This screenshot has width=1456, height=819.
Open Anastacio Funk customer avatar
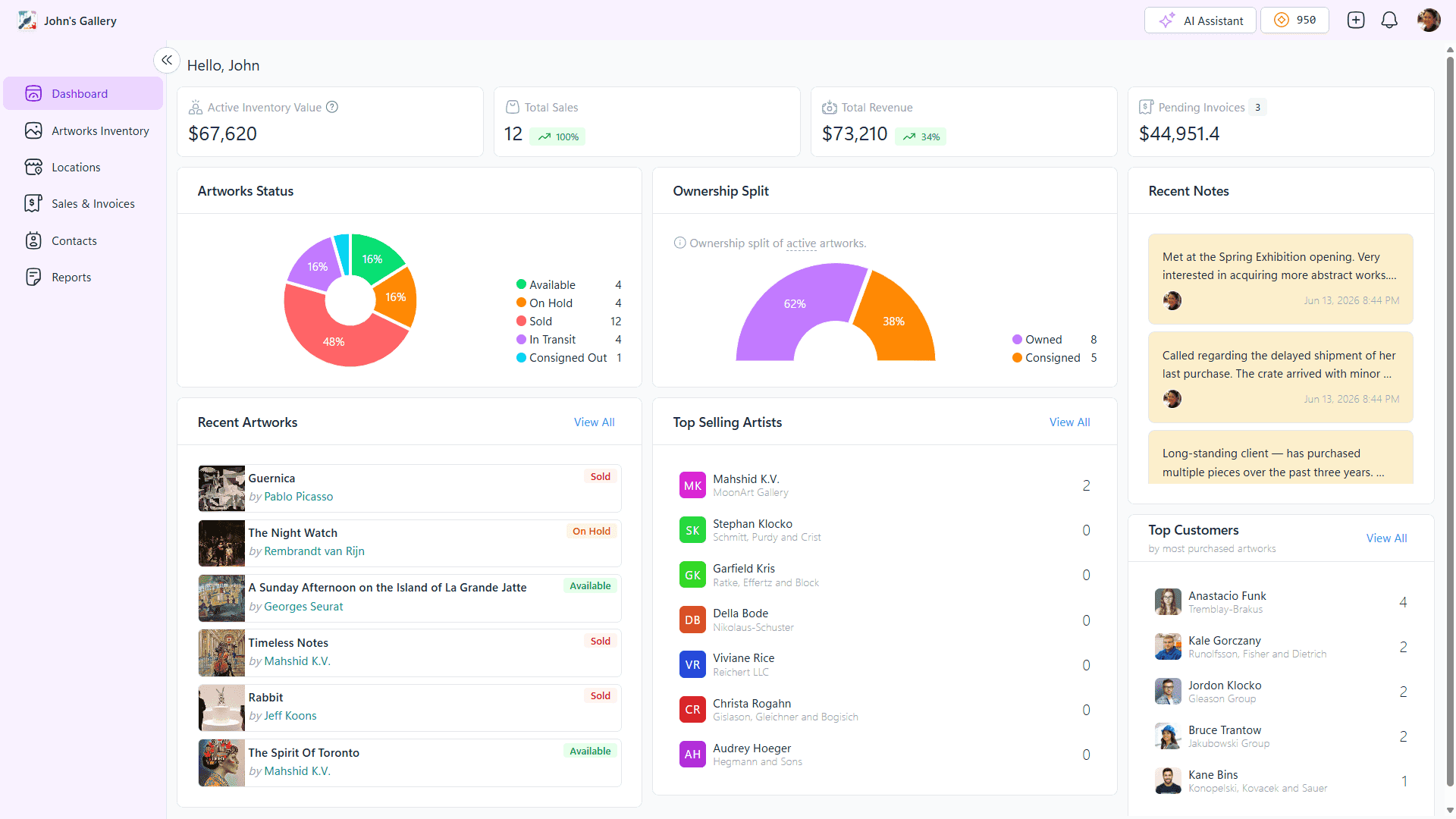1168,601
